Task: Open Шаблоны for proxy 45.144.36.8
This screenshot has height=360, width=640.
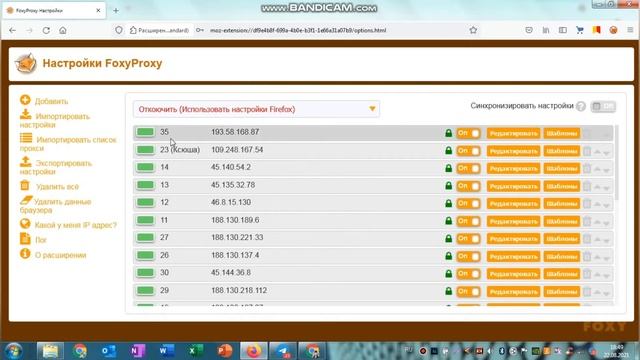Action: (562, 274)
